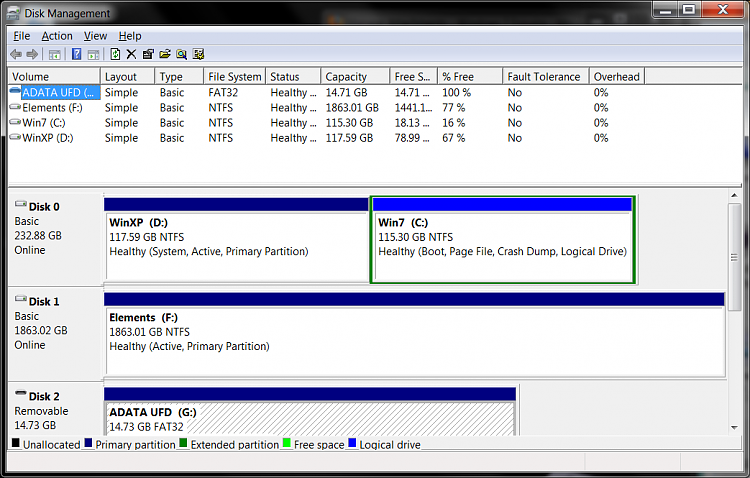This screenshot has width=750, height=478.
Task: Click the disk pane scroll down arrow
Action: click(x=734, y=428)
